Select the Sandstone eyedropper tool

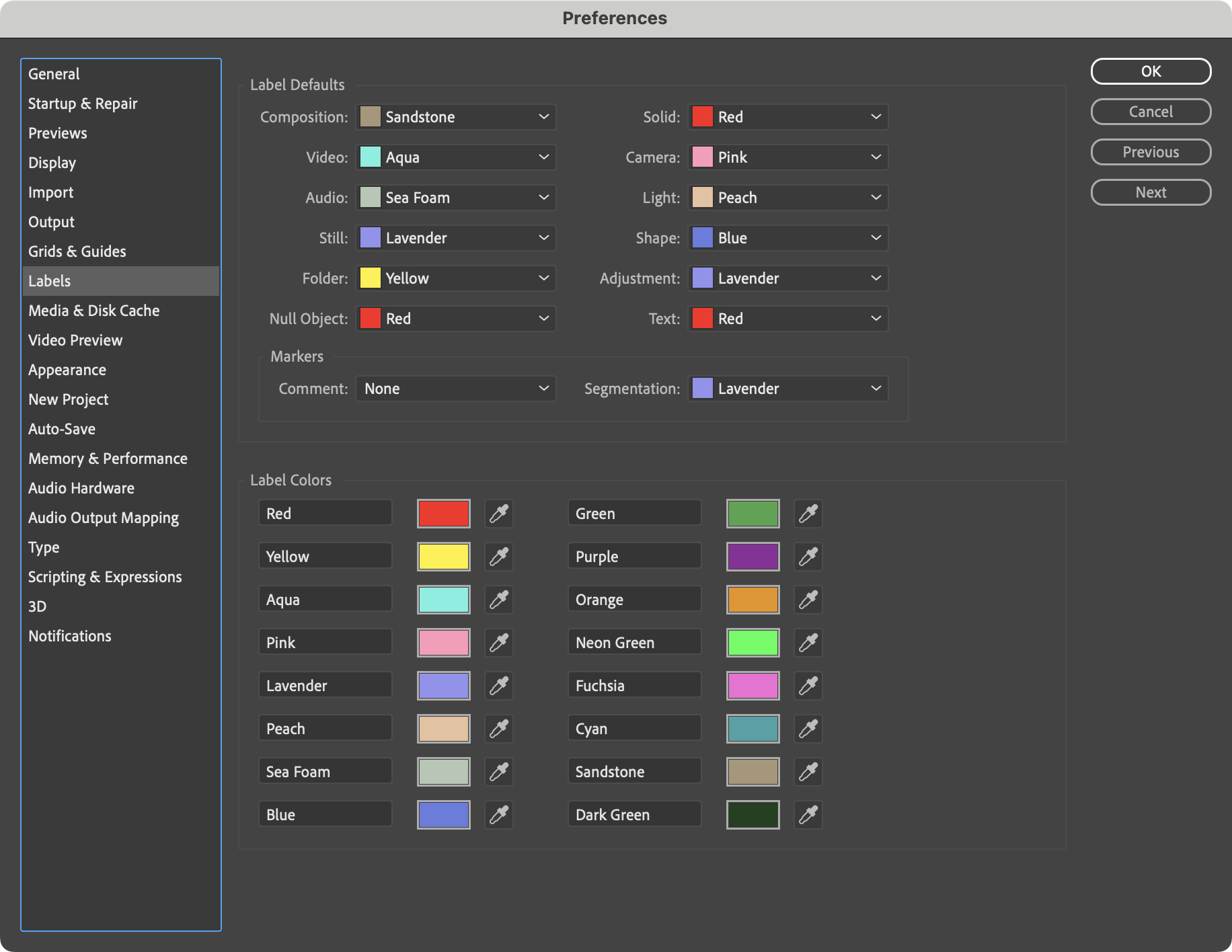pyautogui.click(x=808, y=771)
